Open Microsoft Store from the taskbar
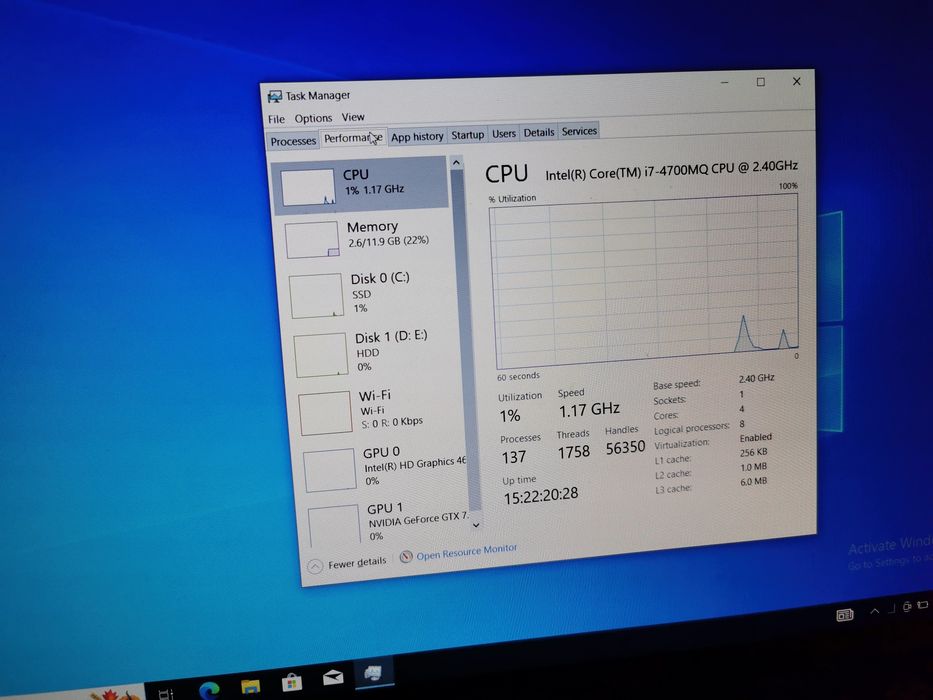Image resolution: width=933 pixels, height=700 pixels. click(x=292, y=682)
